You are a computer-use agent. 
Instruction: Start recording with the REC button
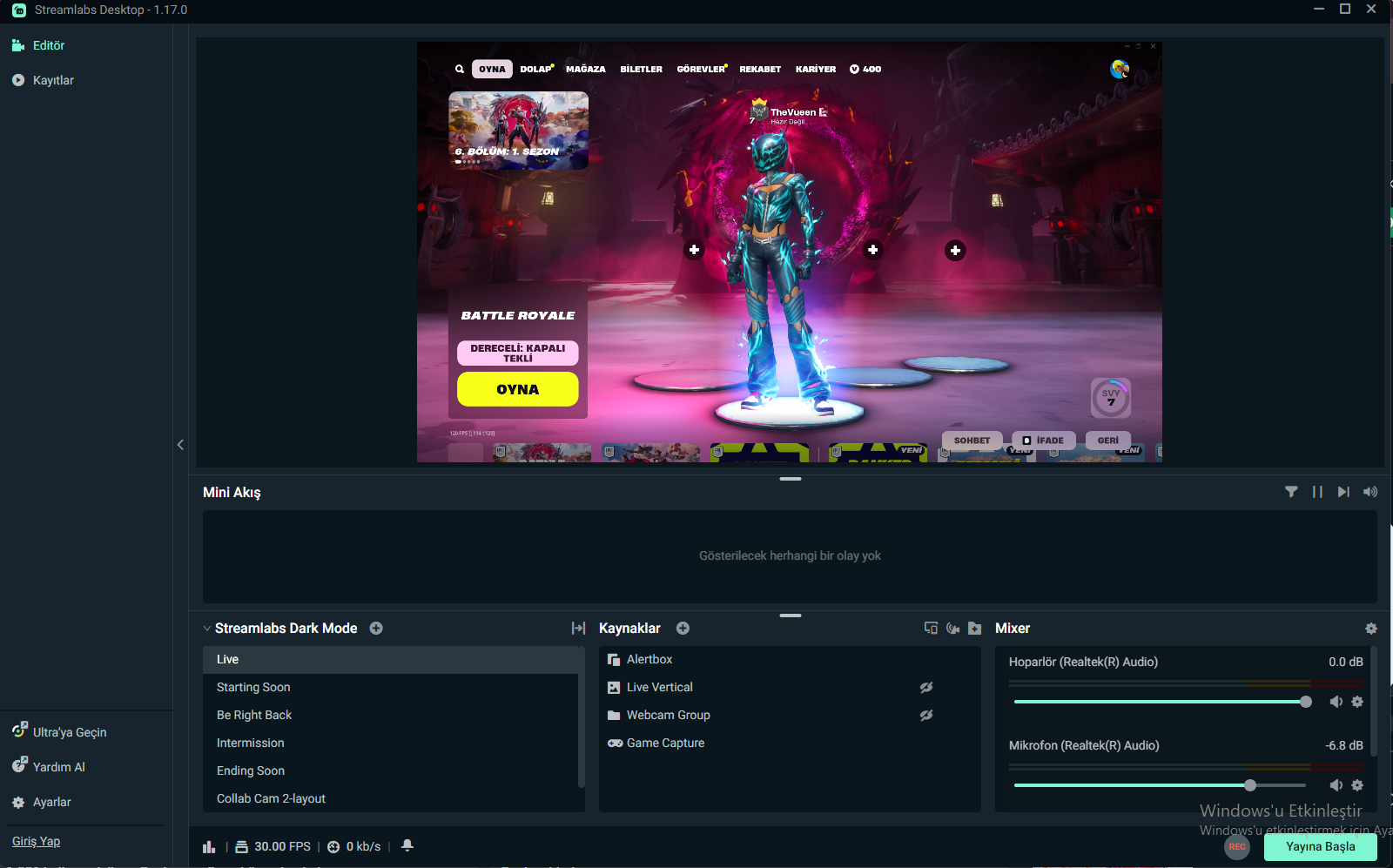tap(1237, 846)
